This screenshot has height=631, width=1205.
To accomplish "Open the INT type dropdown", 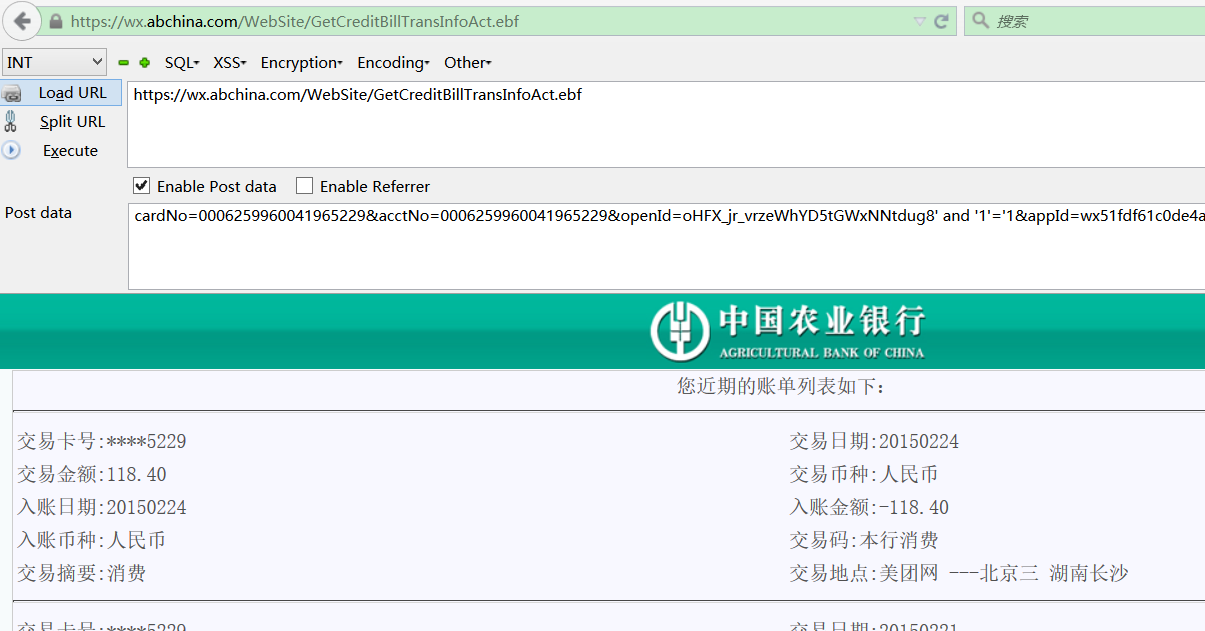I will (54, 62).
